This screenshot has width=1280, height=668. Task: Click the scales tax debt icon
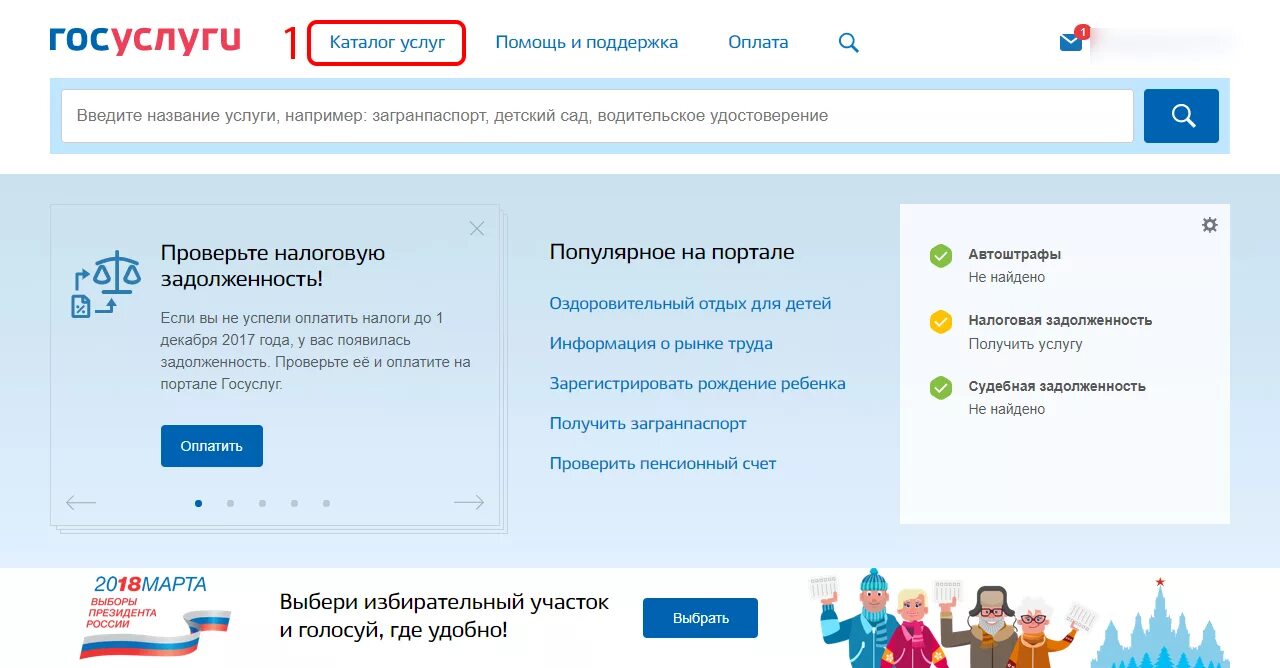click(x=106, y=285)
